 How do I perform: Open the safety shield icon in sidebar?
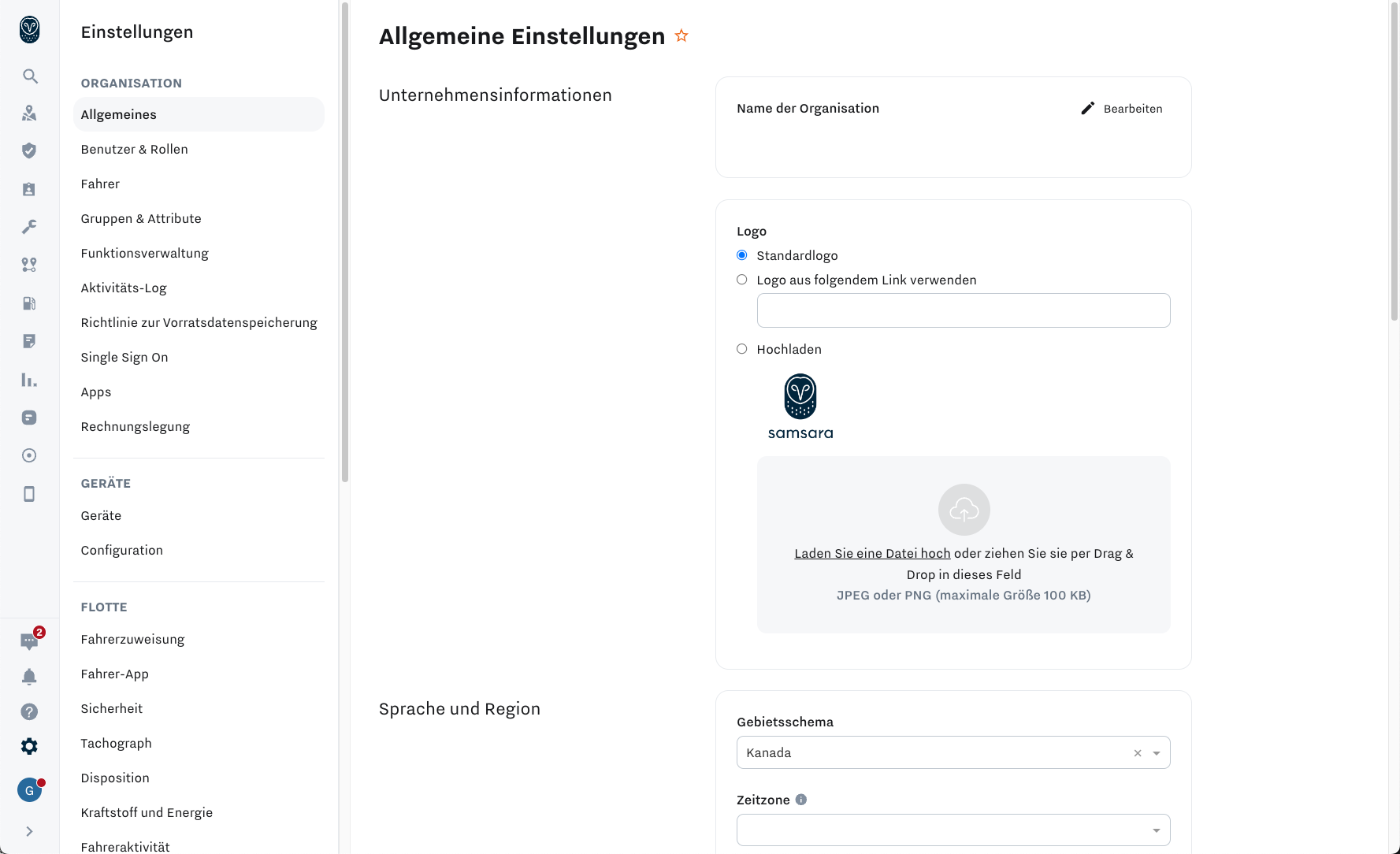[29, 150]
